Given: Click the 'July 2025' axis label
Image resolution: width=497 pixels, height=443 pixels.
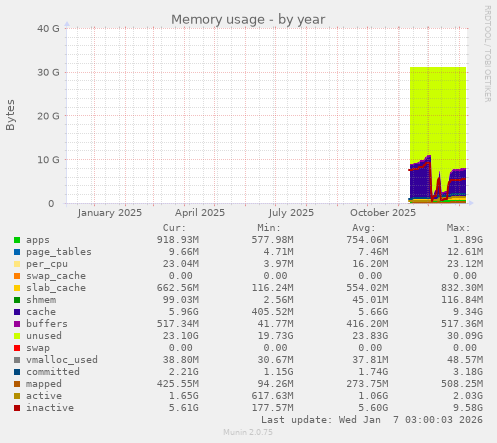Looking at the screenshot, I should 291,213.
